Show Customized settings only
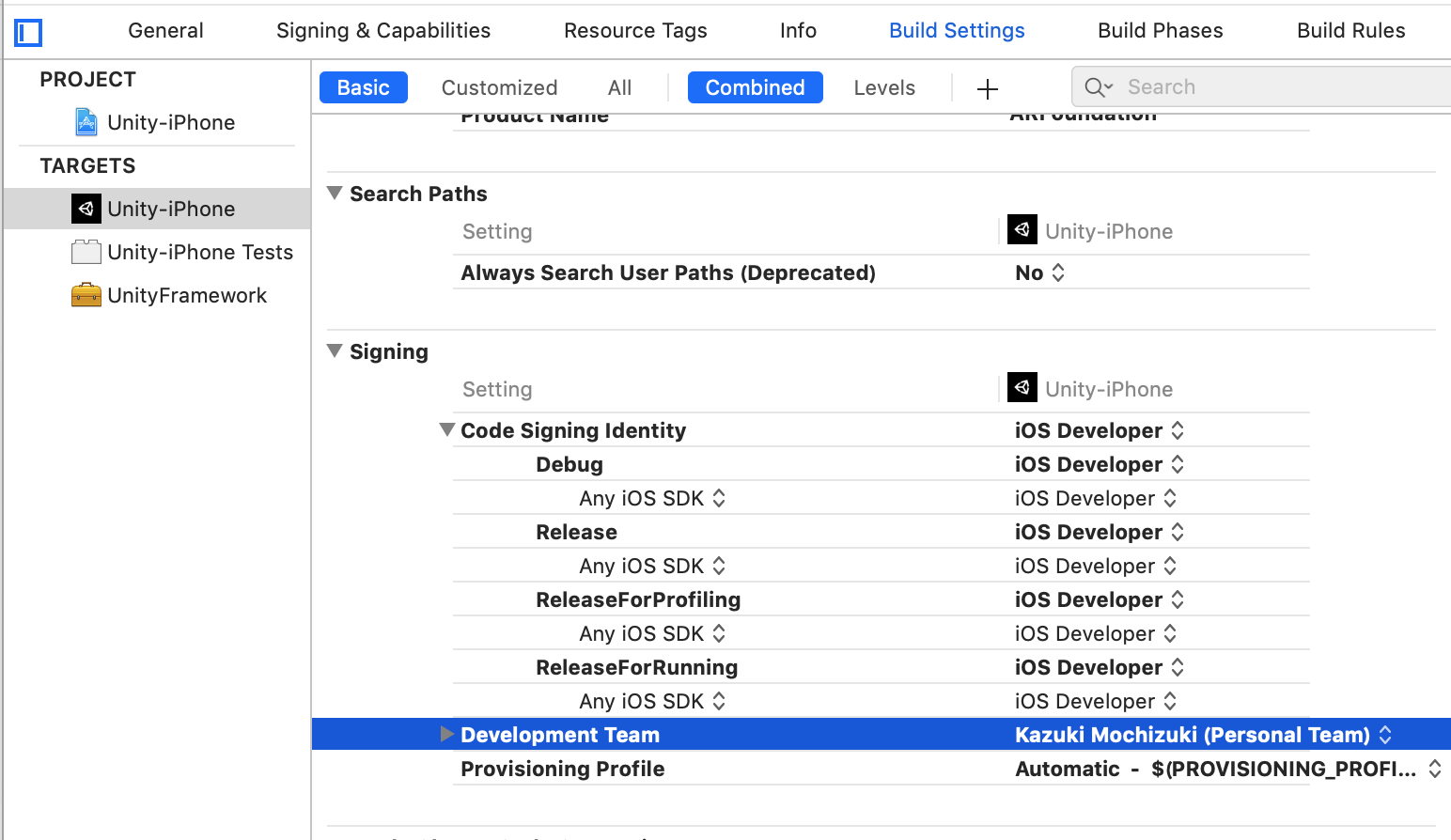1451x840 pixels. [499, 87]
